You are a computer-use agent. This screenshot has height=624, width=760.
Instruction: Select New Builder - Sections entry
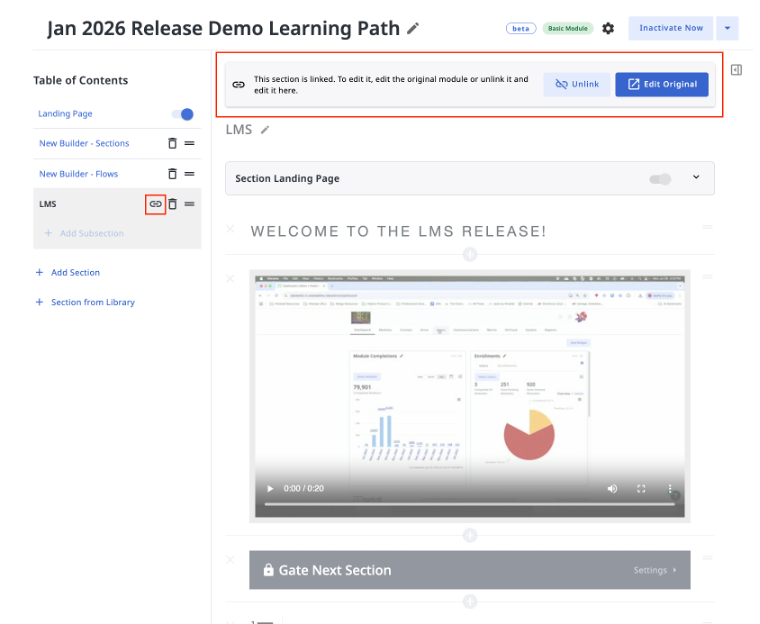click(x=84, y=144)
